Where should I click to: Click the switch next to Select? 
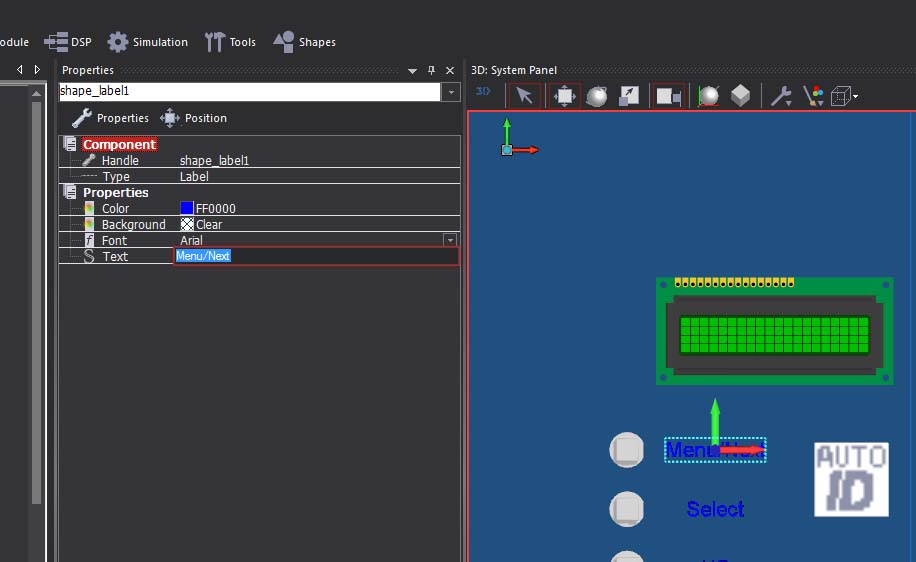(x=627, y=509)
